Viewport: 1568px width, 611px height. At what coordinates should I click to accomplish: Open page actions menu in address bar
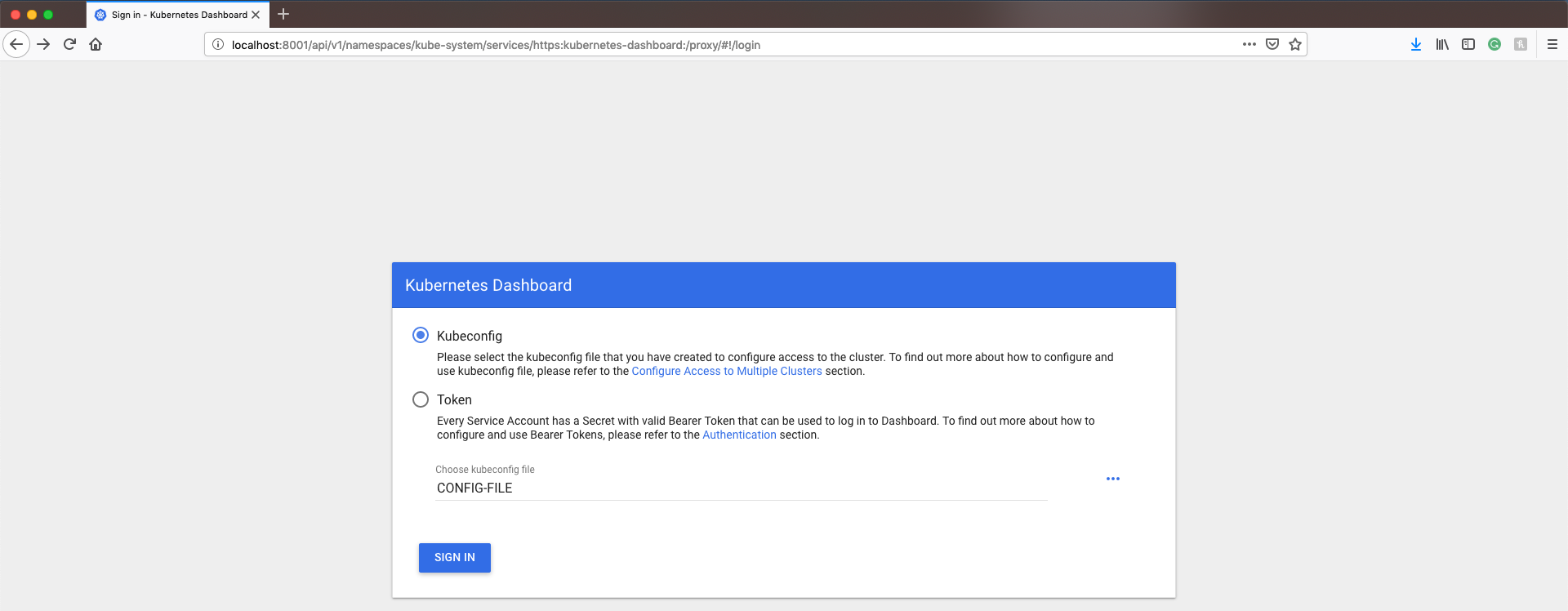coord(1249,44)
